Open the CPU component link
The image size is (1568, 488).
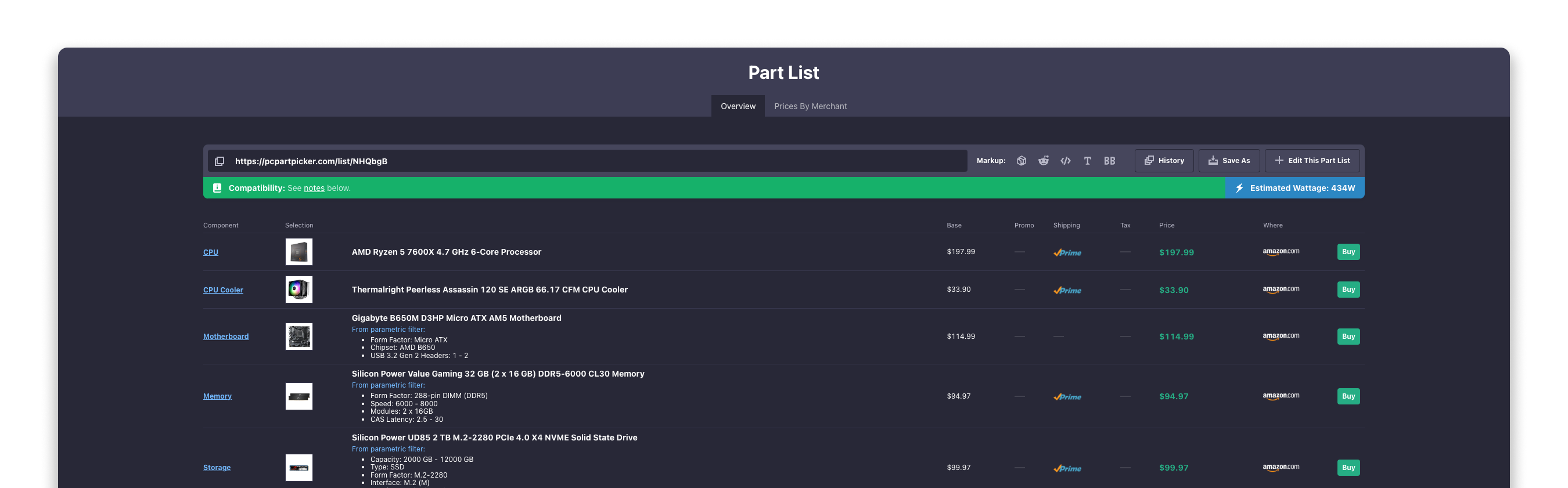pyautogui.click(x=211, y=252)
